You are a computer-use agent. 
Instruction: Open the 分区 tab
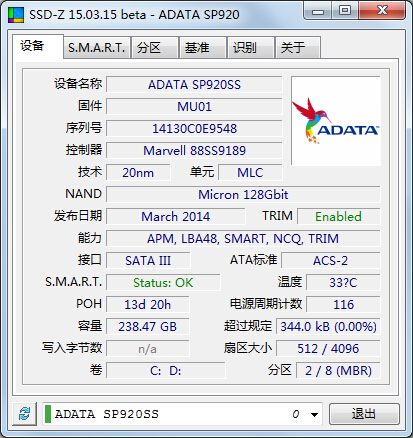click(x=155, y=48)
